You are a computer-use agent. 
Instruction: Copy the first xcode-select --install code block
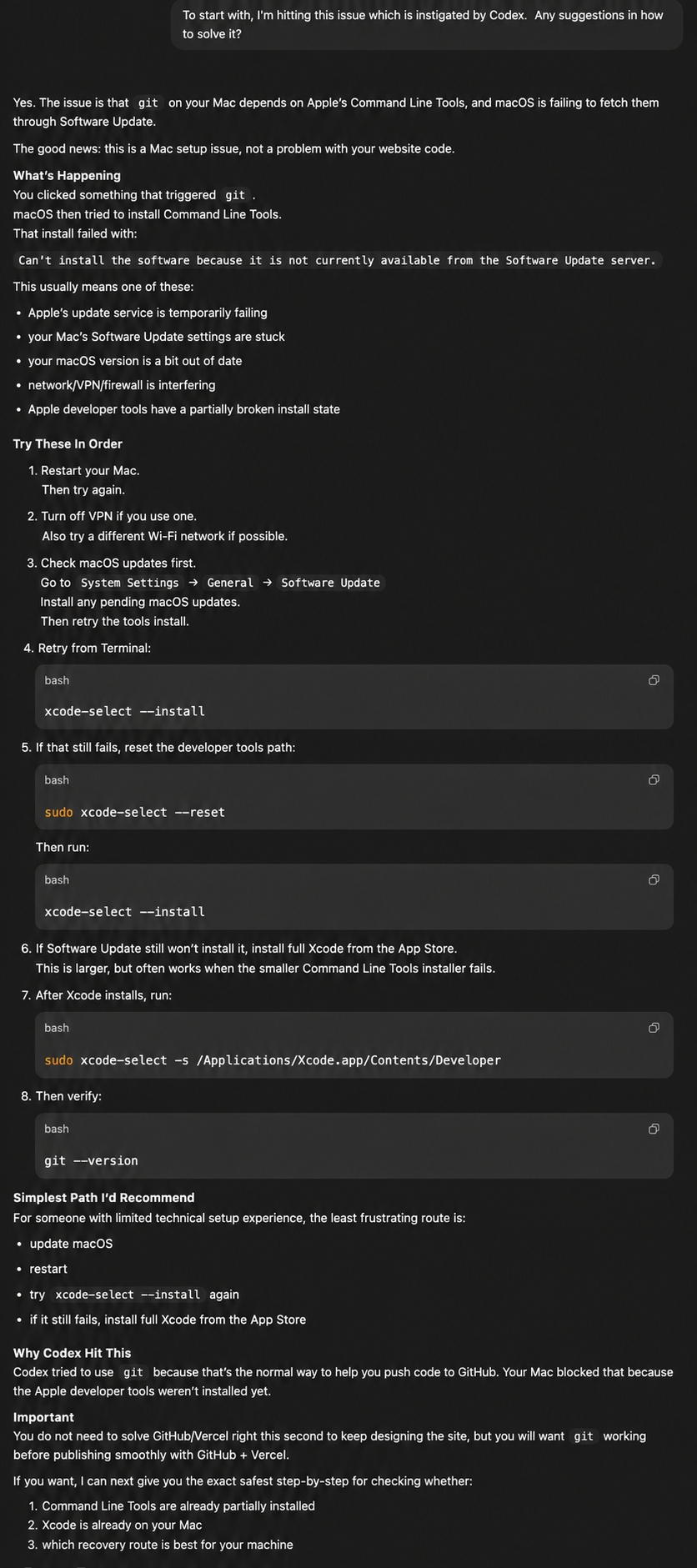[654, 680]
